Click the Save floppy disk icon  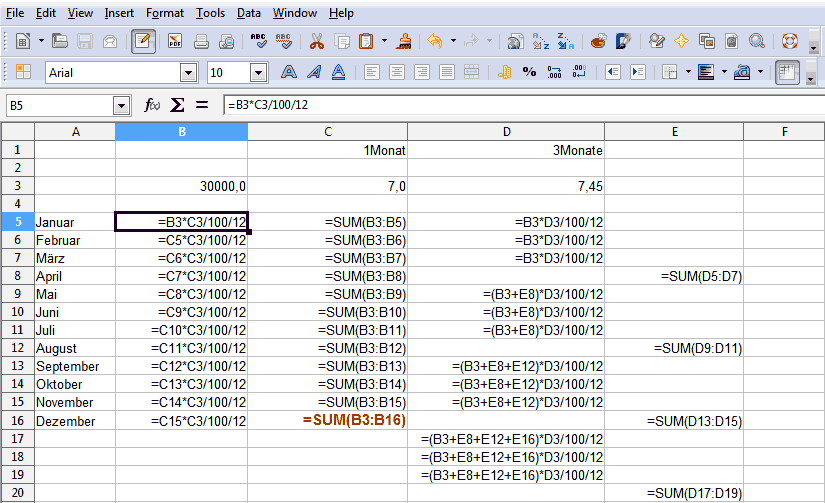85,41
